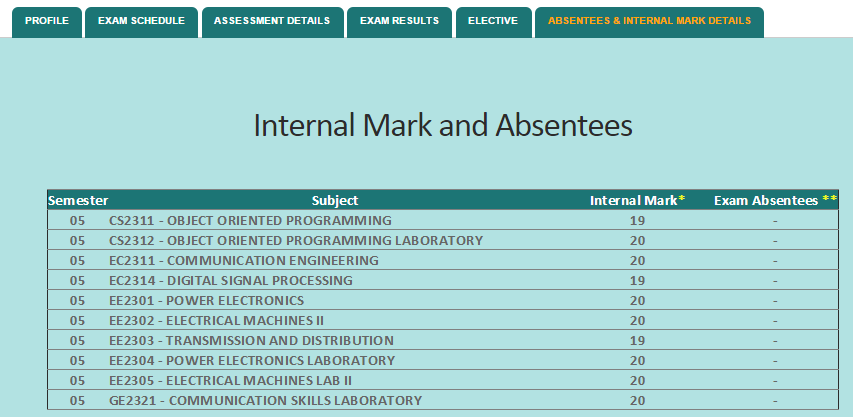This screenshot has width=853, height=417.
Task: Click the Exam Absentees column header
Action: [x=775, y=201]
